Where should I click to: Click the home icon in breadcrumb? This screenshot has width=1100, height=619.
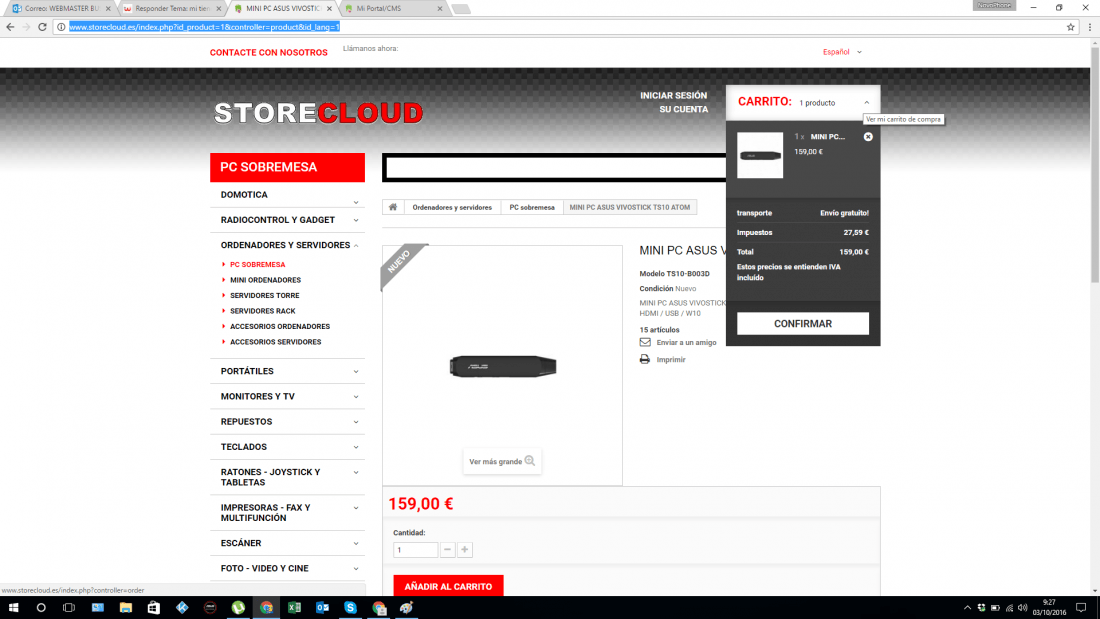click(393, 207)
